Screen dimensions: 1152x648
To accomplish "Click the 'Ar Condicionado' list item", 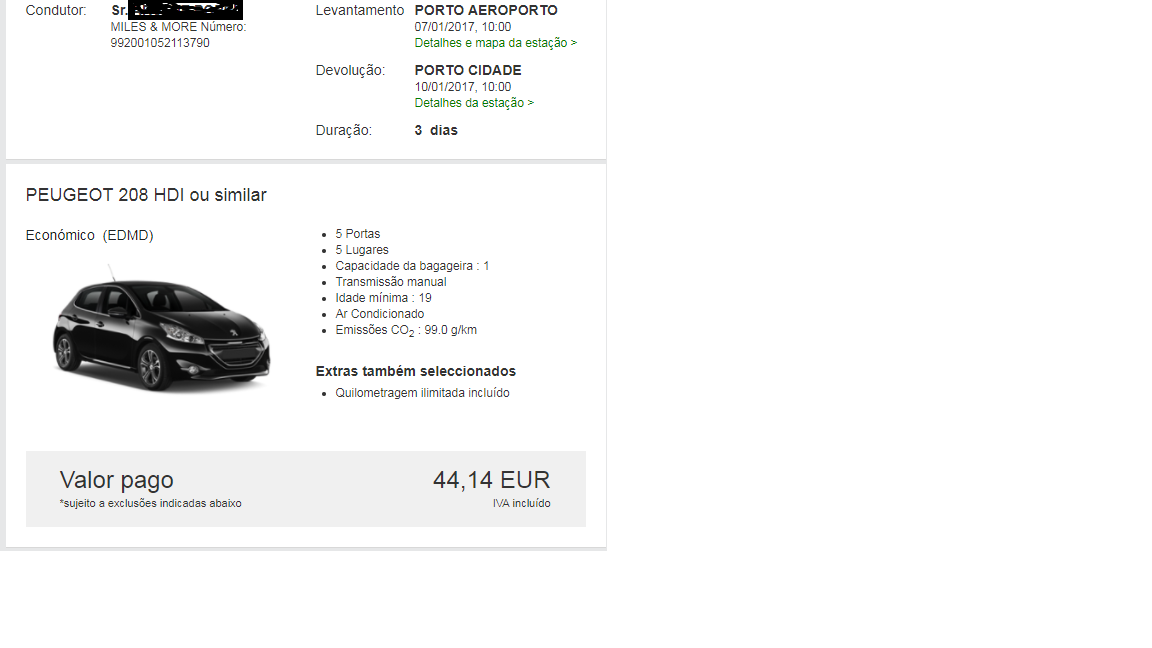I will click(x=380, y=314).
